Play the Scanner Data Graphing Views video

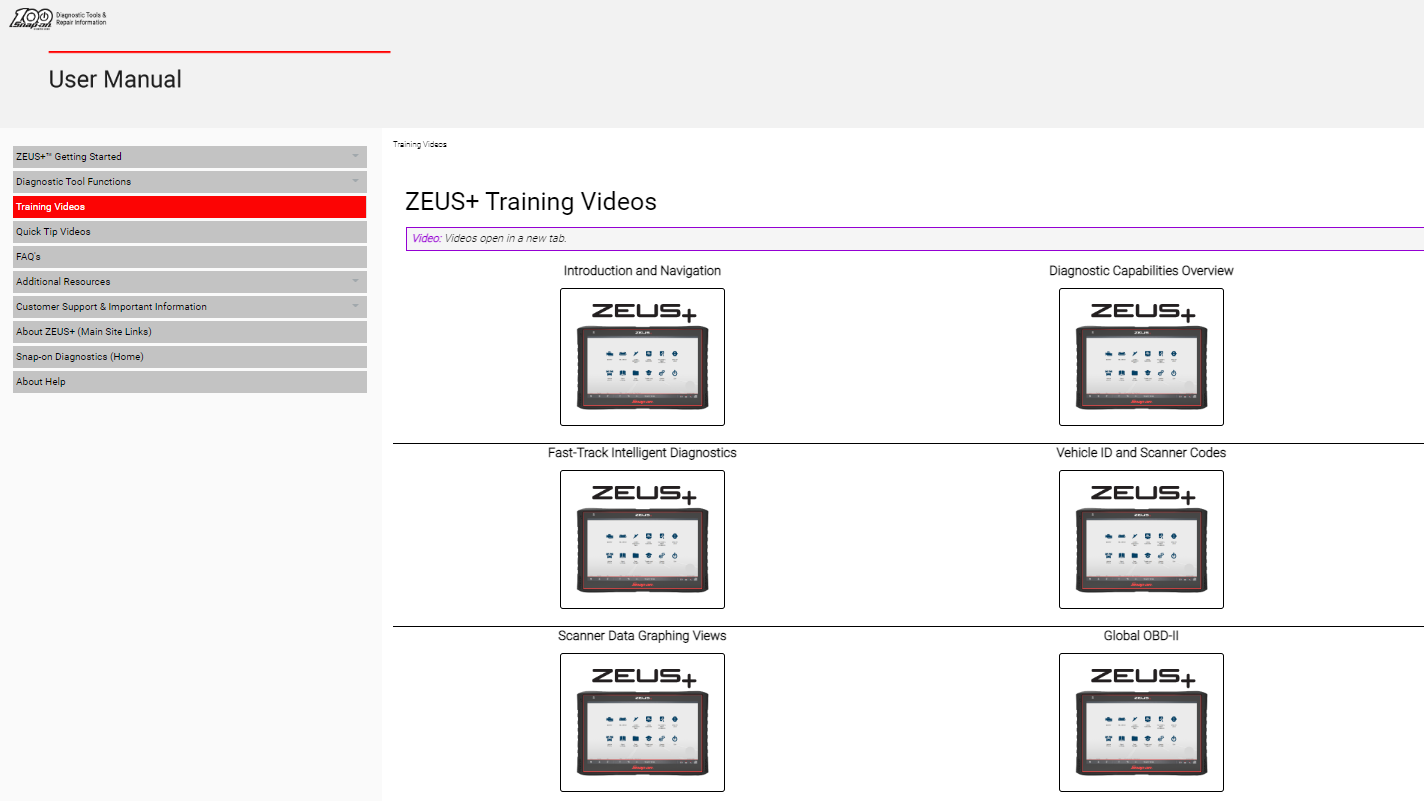642,722
